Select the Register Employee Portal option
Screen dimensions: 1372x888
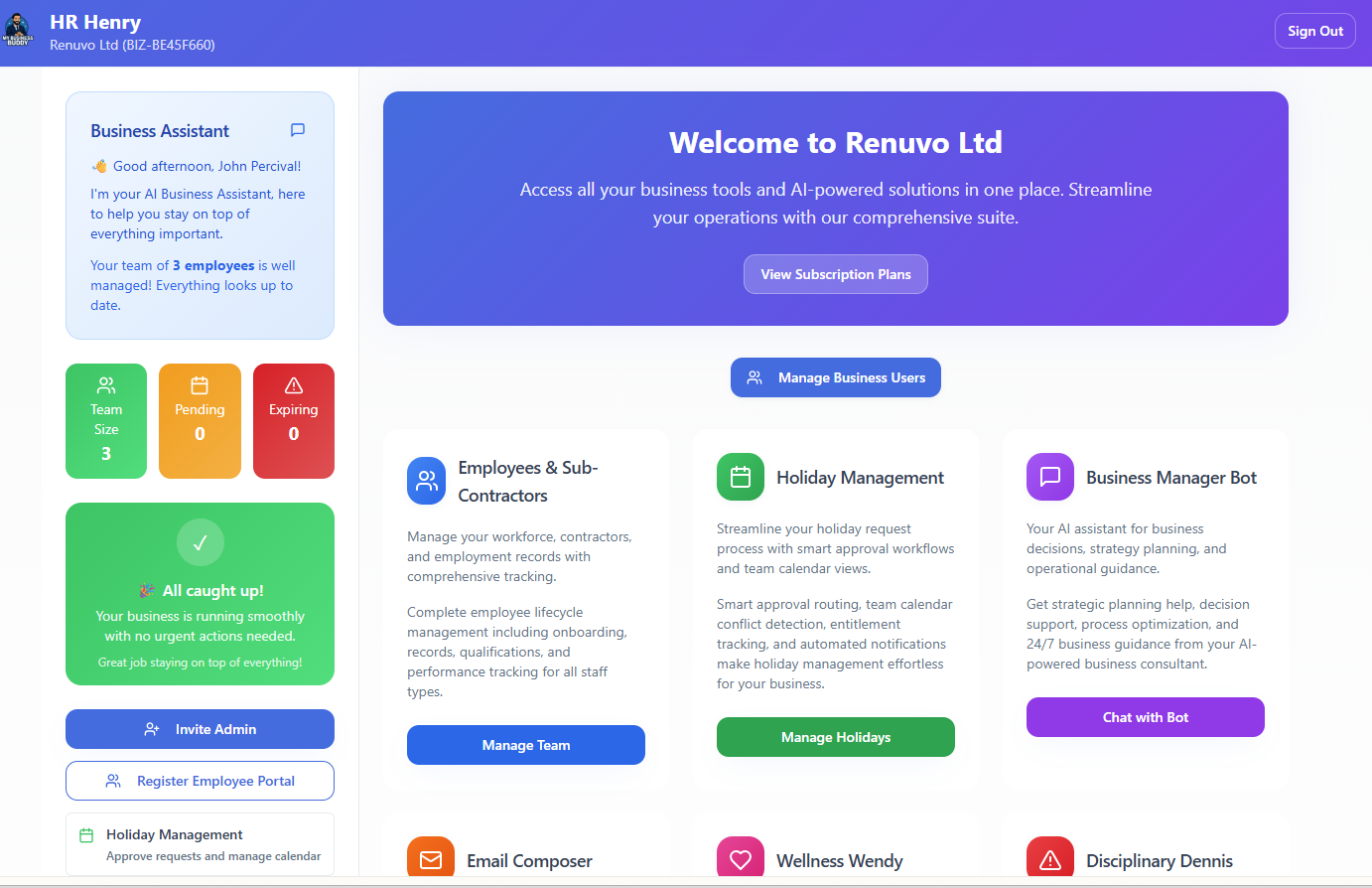coord(200,781)
